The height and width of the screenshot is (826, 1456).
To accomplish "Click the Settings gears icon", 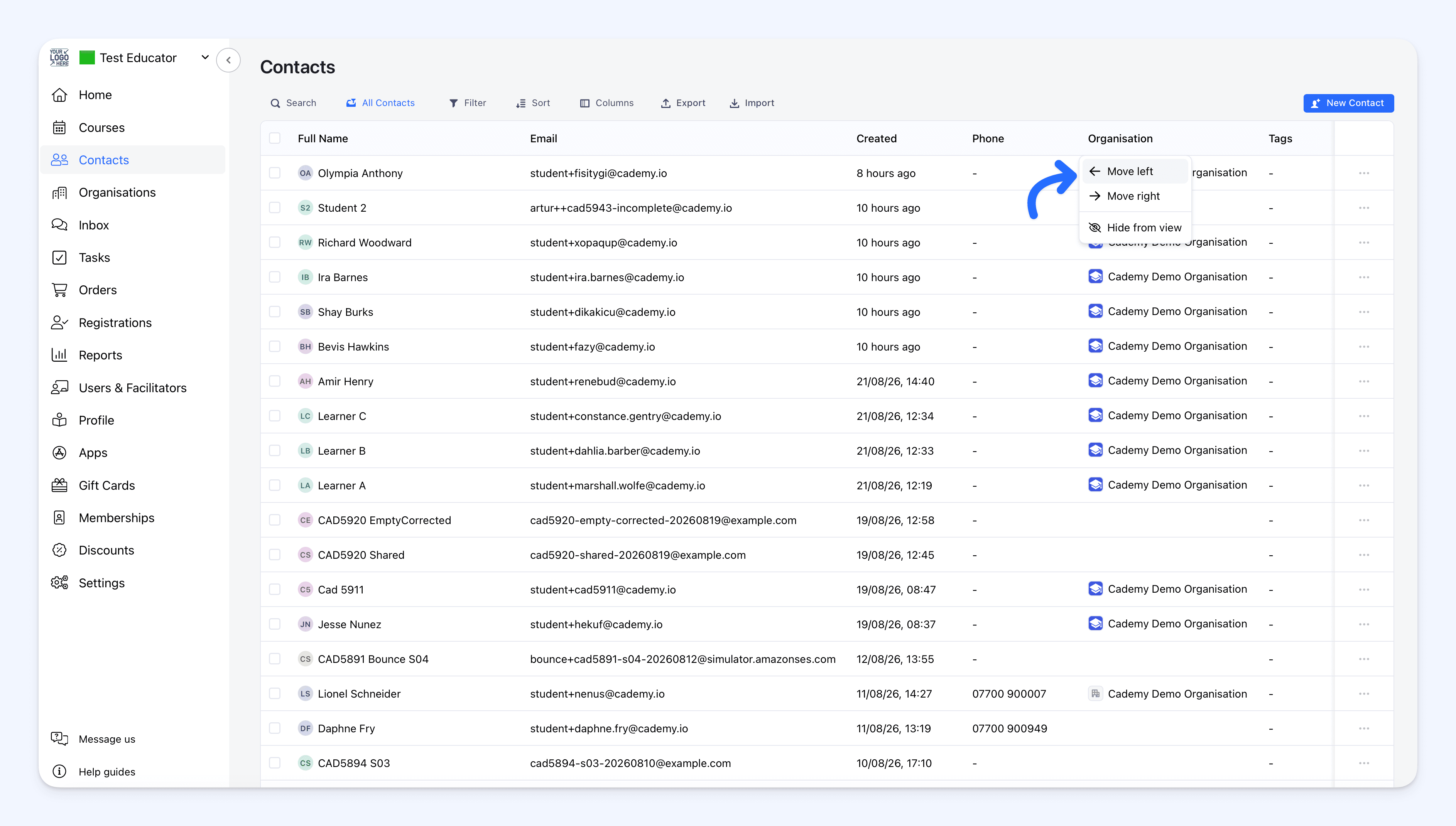I will 59,583.
